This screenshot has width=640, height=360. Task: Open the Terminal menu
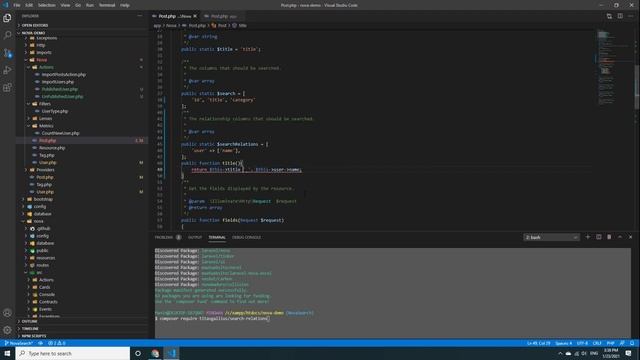[x=107, y=5]
